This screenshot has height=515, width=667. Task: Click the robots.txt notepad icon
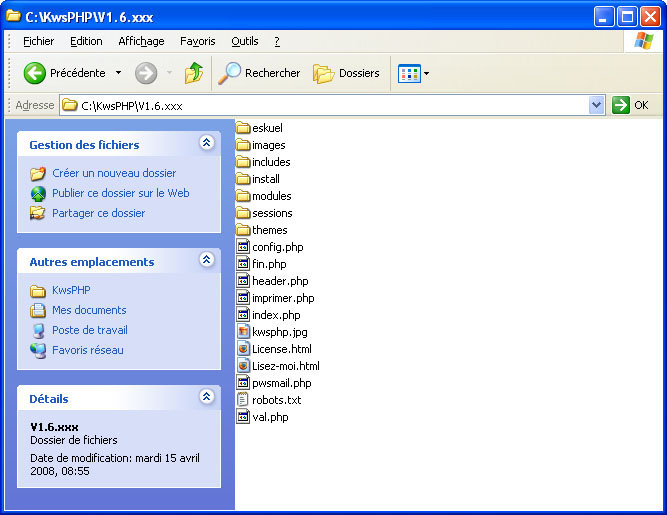[x=242, y=400]
